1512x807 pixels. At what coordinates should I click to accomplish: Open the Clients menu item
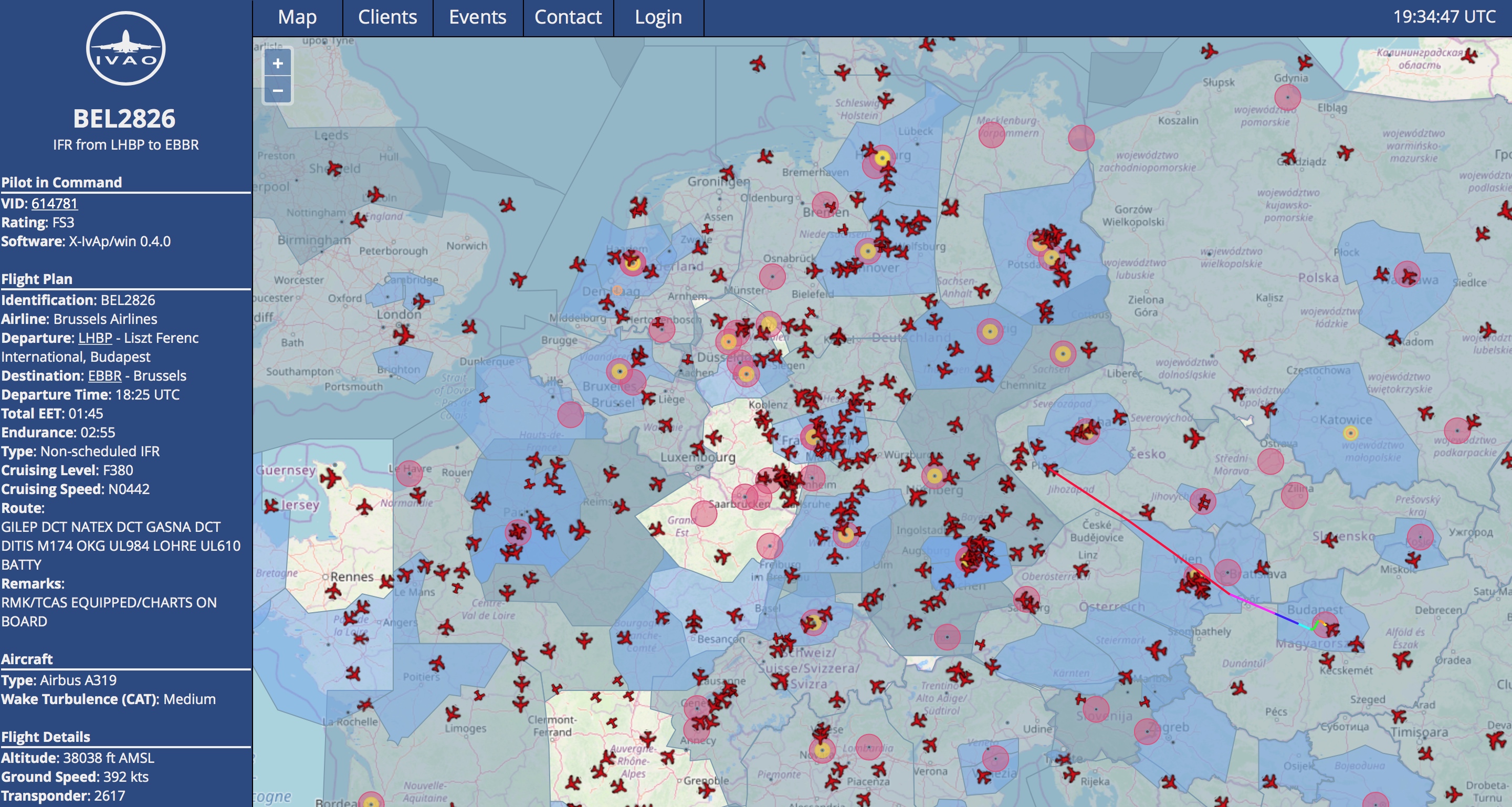(x=387, y=17)
